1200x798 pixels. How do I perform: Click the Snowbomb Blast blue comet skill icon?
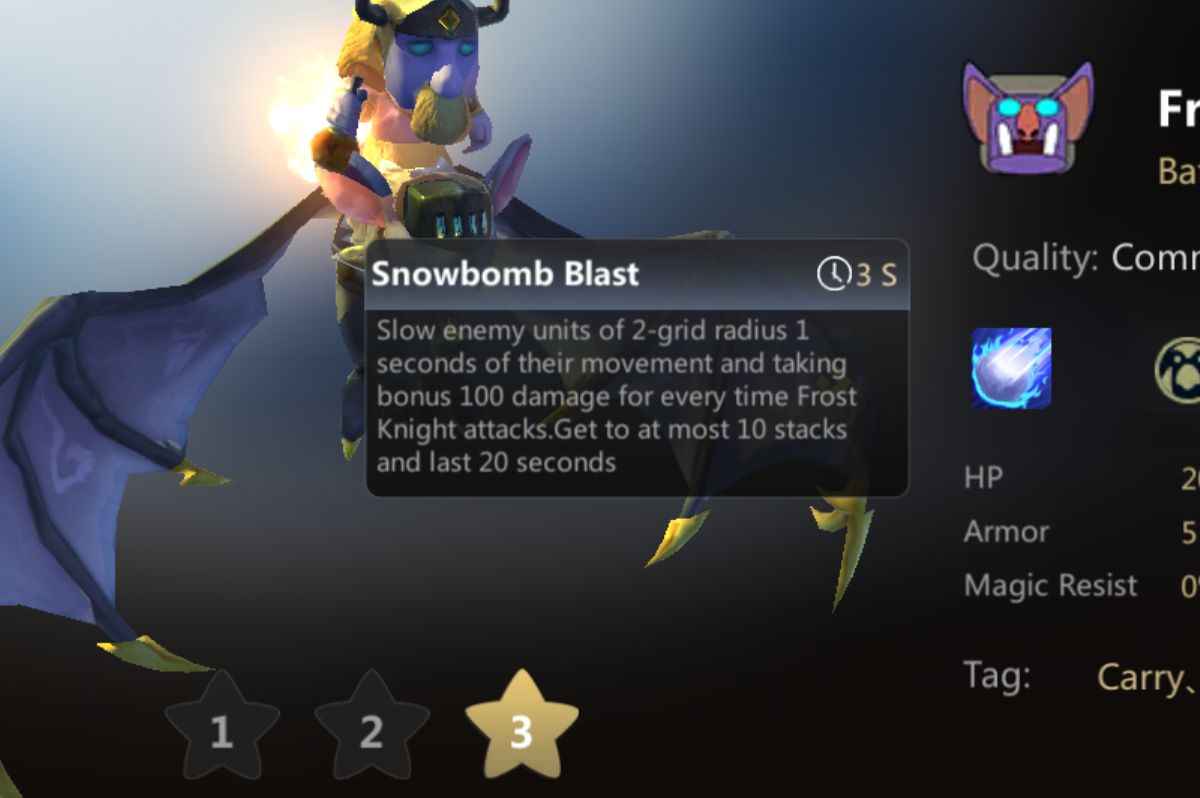coord(1011,368)
